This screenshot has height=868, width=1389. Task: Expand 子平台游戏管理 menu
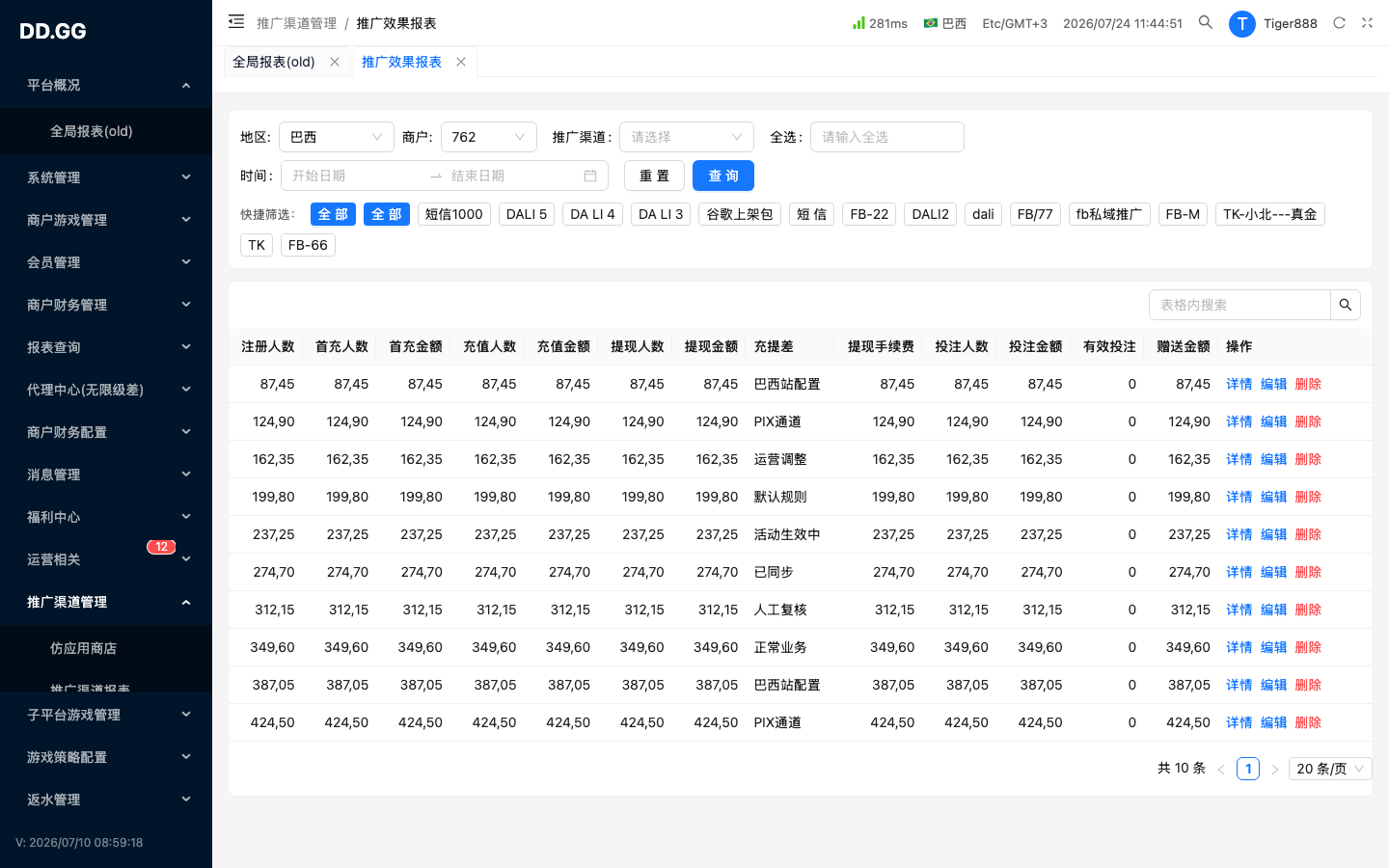(x=106, y=715)
